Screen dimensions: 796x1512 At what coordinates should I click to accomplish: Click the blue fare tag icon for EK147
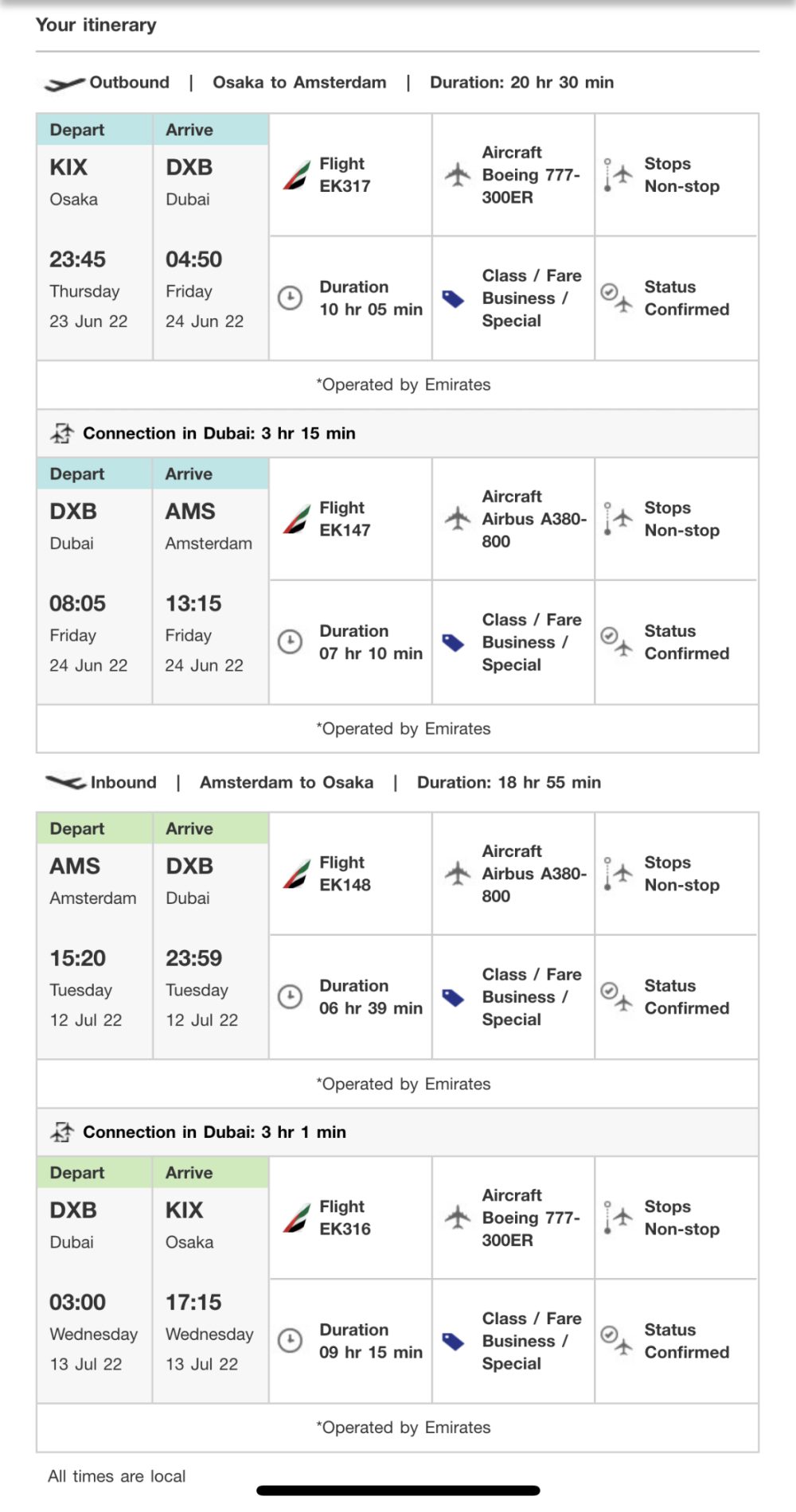(x=453, y=643)
